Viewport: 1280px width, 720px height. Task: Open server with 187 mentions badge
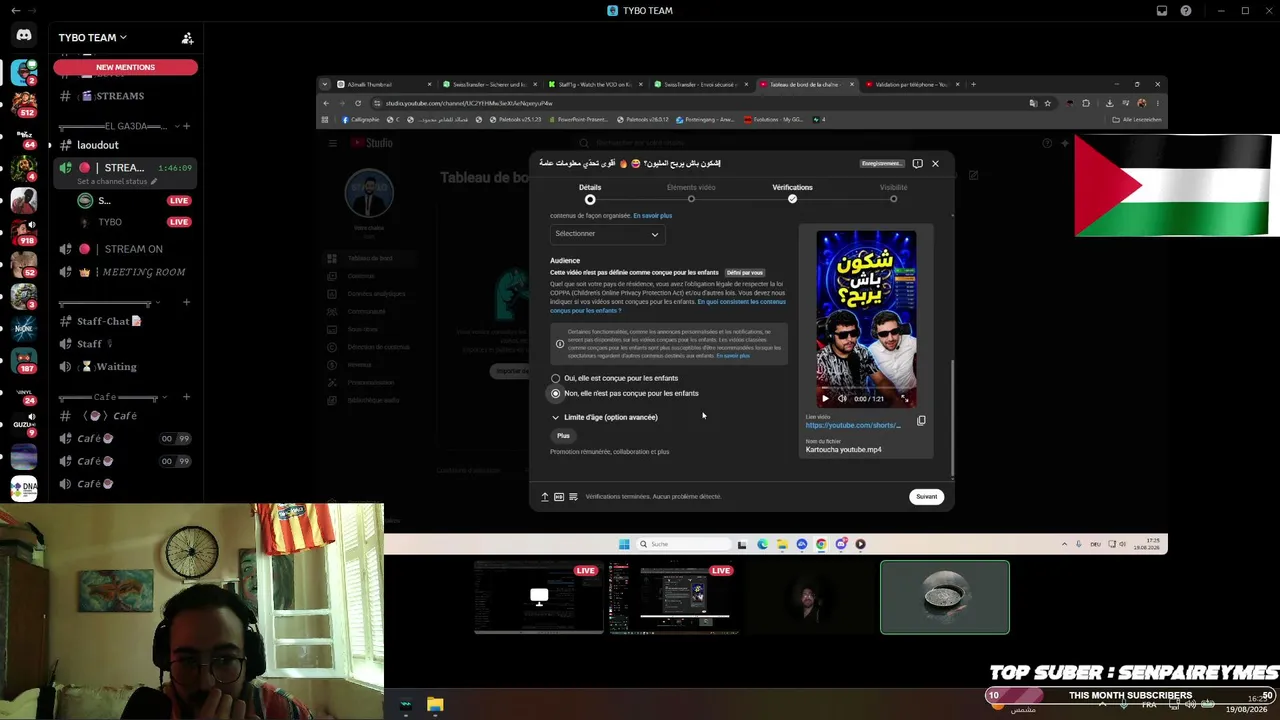pos(24,360)
